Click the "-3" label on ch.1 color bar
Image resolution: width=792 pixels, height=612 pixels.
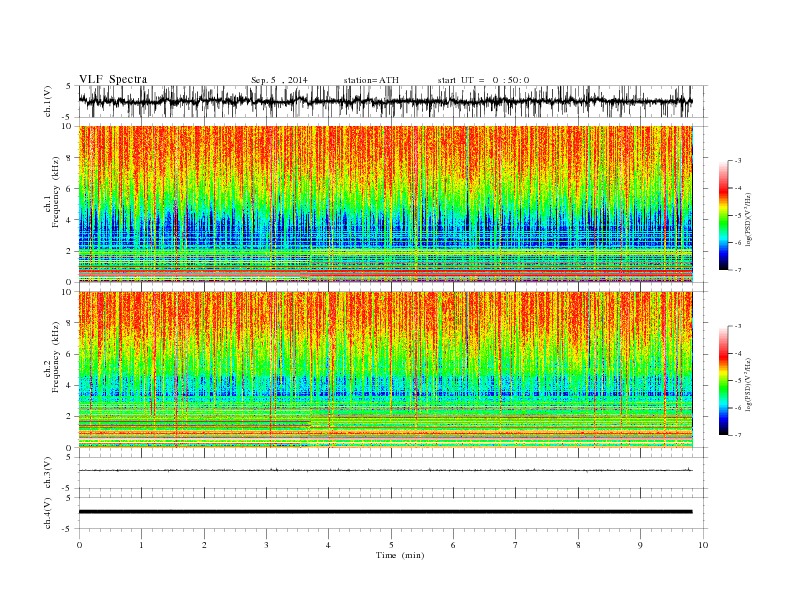coord(738,161)
